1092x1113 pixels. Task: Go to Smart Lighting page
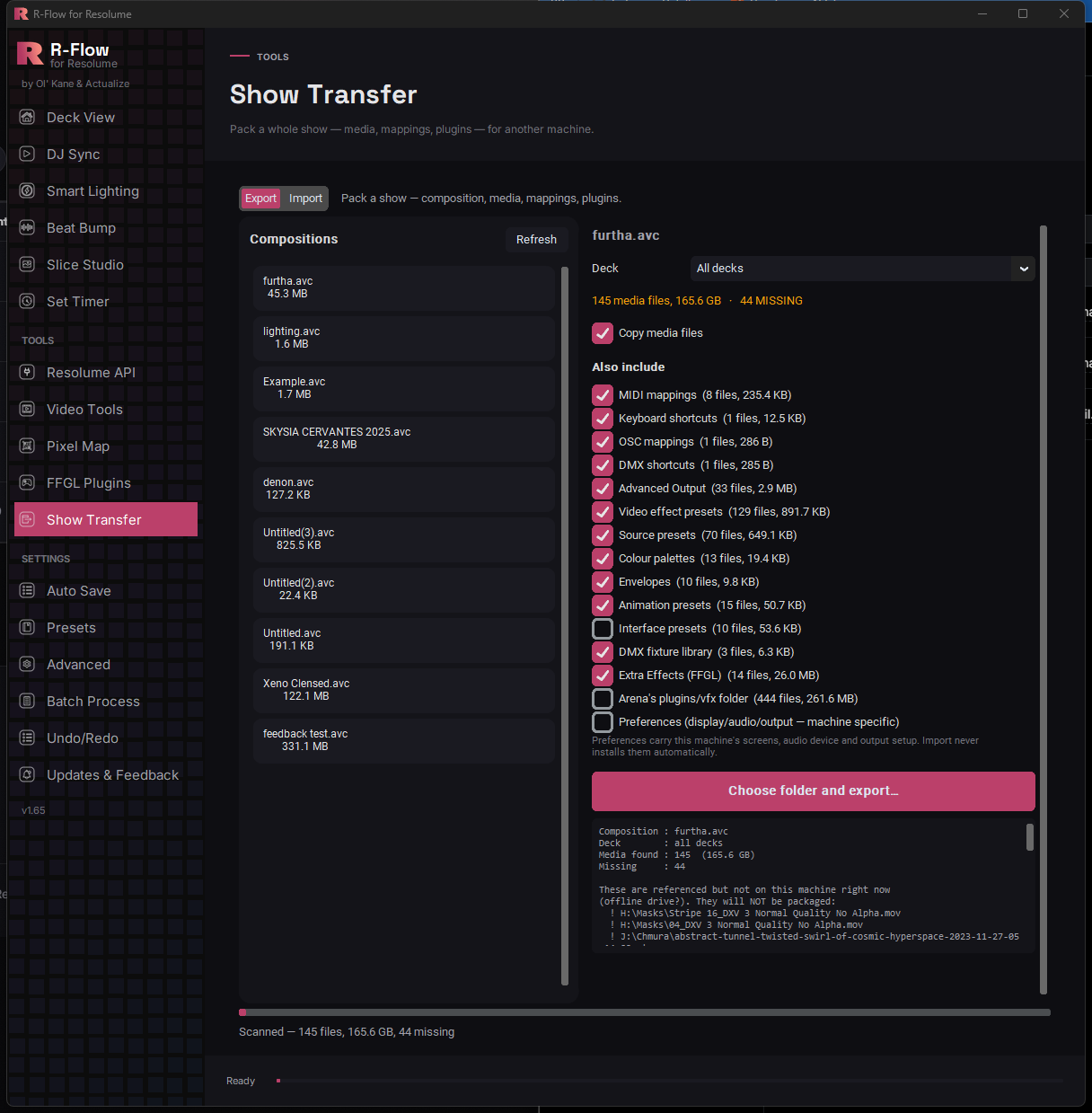coord(106,191)
